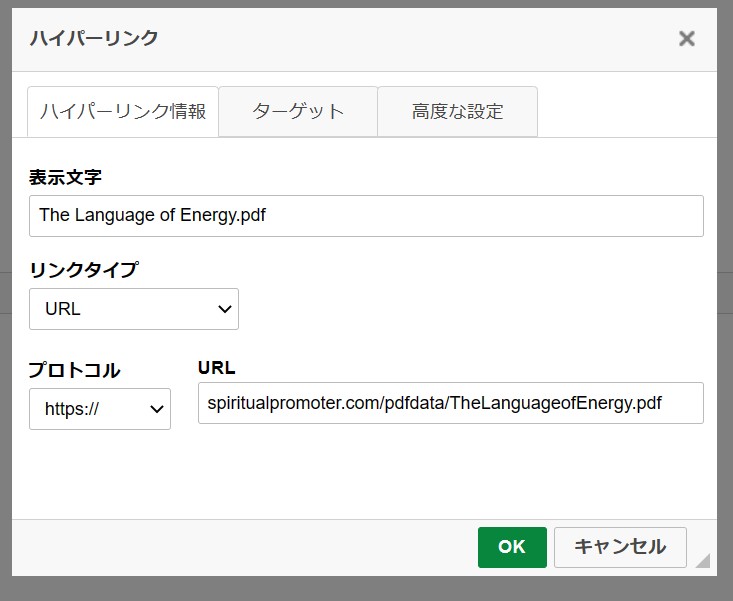Click the プロトコル label

click(x=74, y=370)
